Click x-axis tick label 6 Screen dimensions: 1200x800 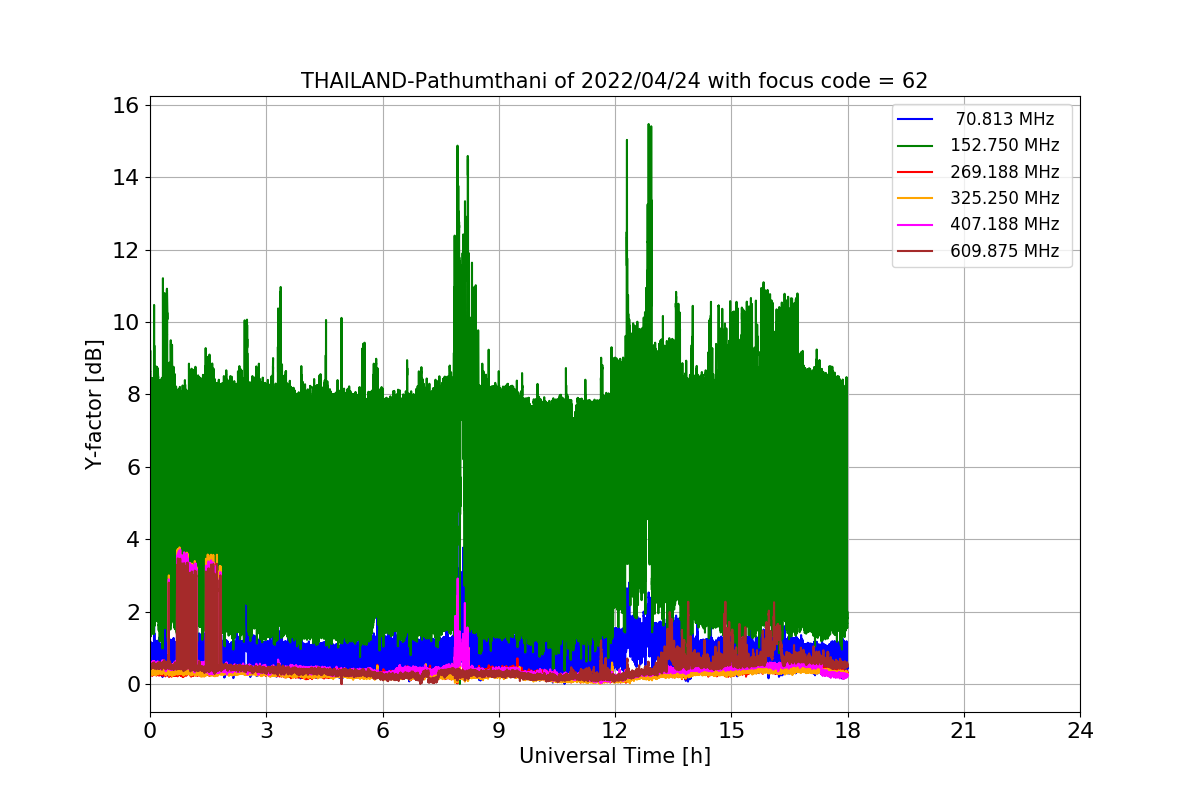[x=382, y=730]
